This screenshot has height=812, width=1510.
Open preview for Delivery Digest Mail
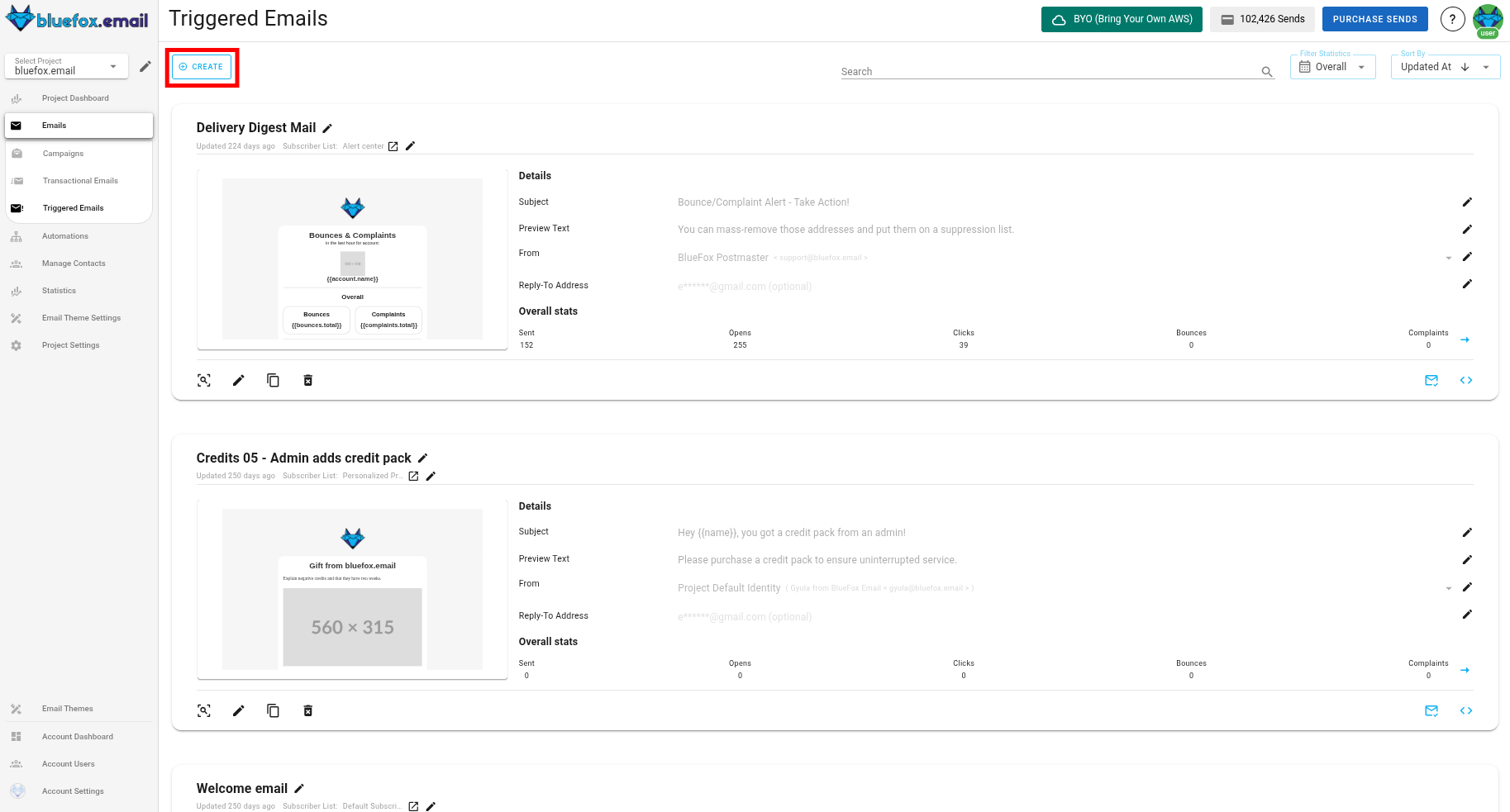[204, 380]
